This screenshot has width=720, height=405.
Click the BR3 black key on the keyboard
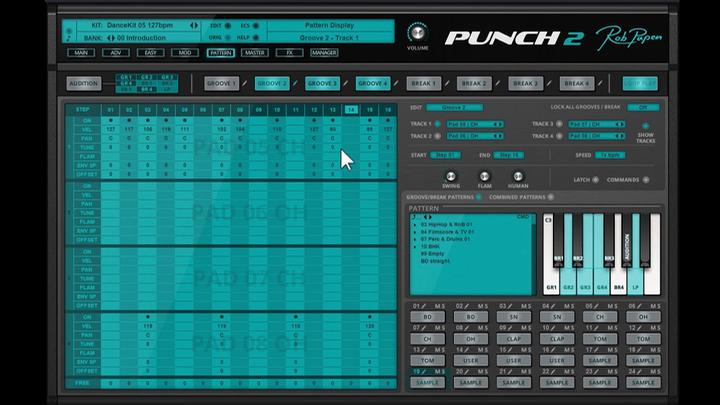(609, 241)
